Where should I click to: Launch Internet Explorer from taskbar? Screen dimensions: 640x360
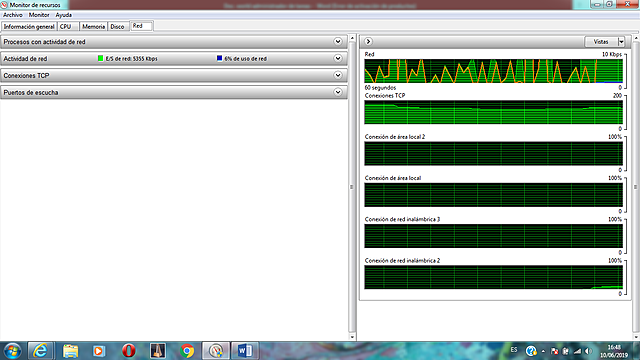40,351
